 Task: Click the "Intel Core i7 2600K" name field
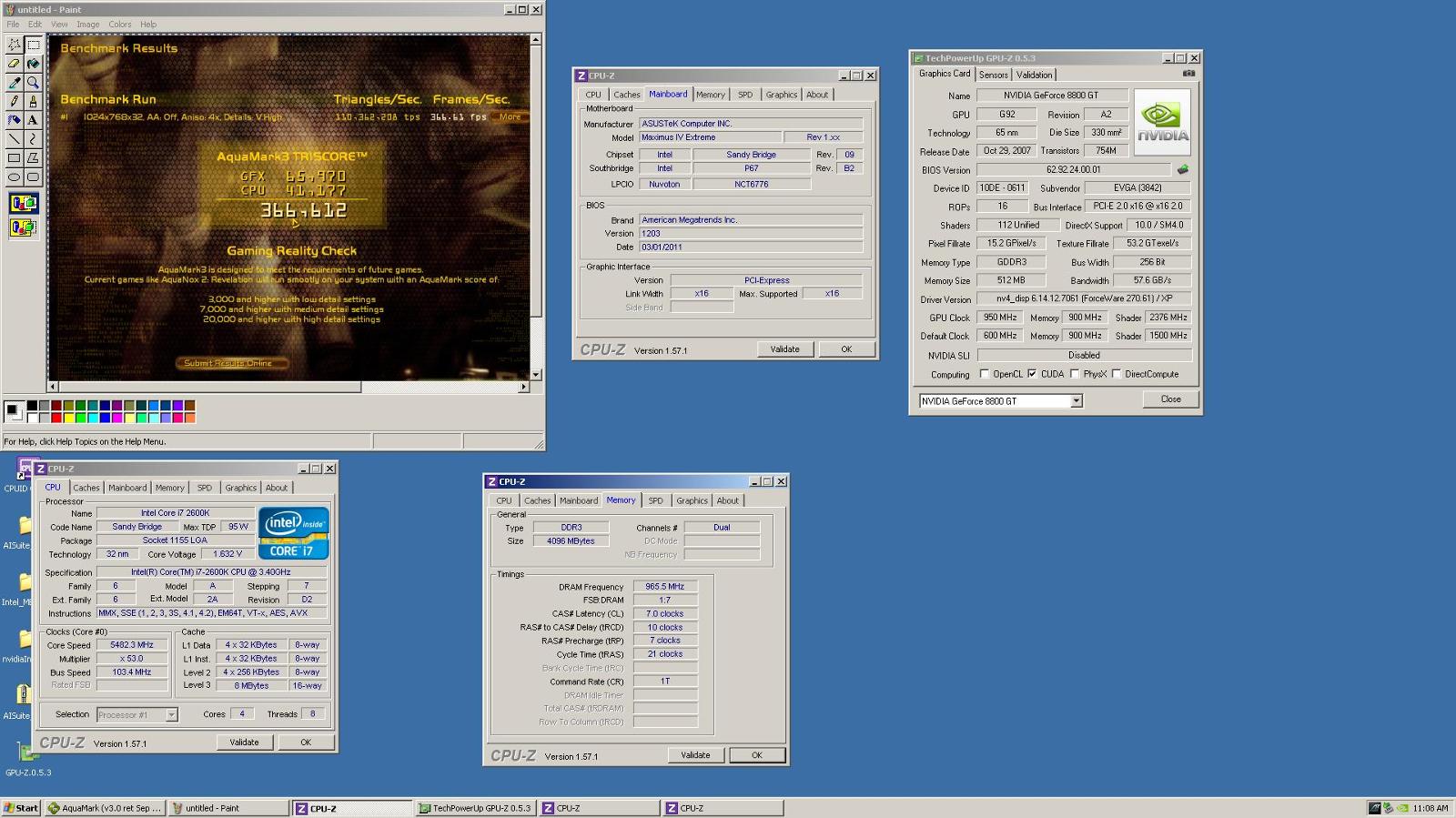pos(176,513)
